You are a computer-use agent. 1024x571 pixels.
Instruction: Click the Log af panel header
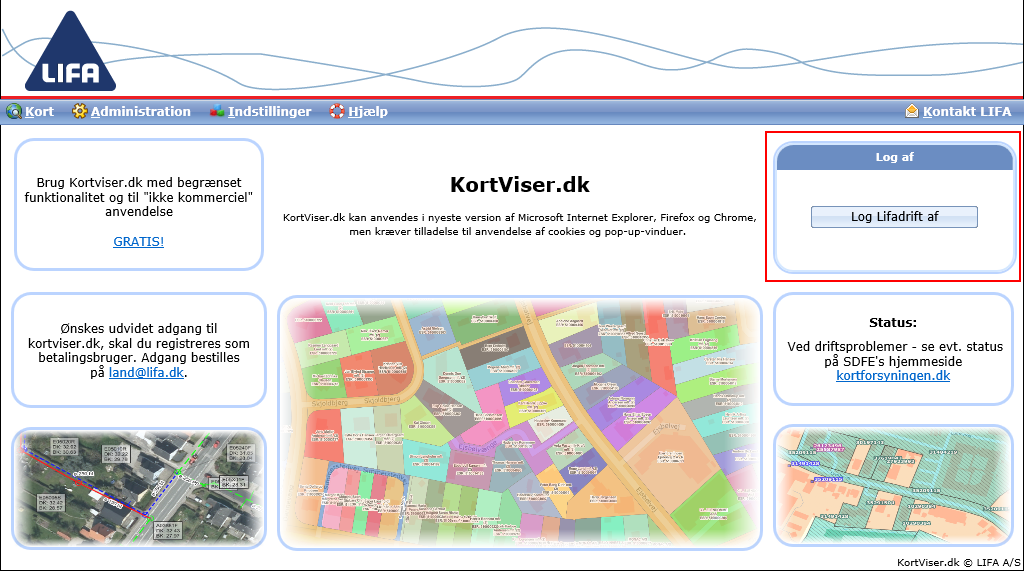pos(894,157)
